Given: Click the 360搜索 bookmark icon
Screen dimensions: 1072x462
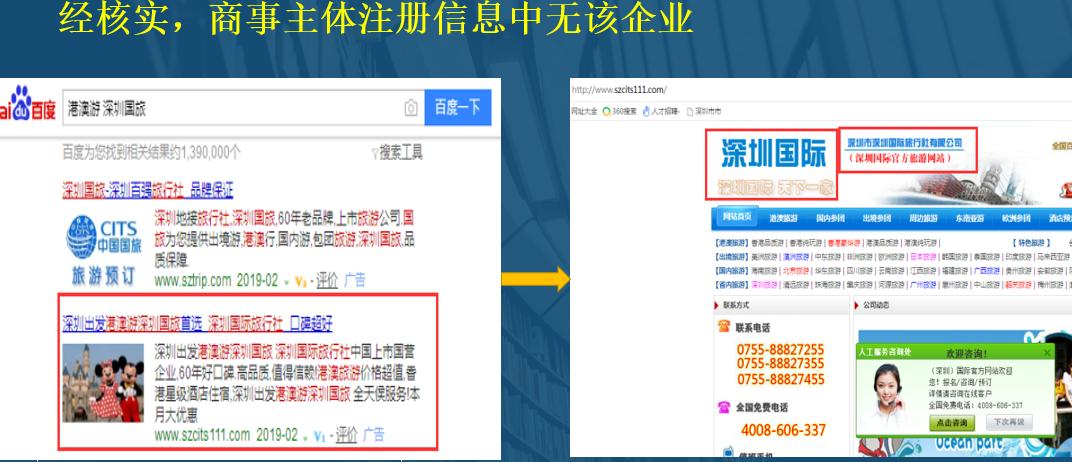Looking at the screenshot, I should pyautogui.click(x=606, y=111).
